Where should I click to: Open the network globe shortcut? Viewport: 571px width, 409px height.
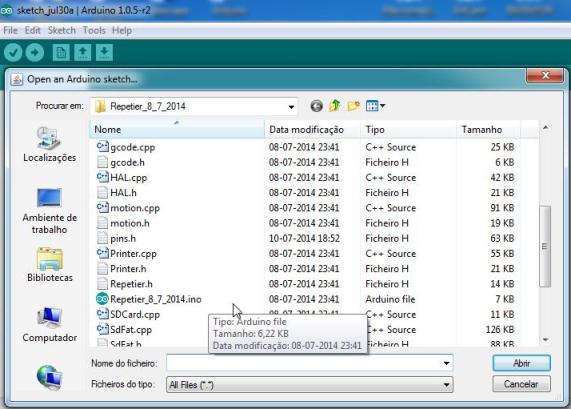(x=50, y=377)
